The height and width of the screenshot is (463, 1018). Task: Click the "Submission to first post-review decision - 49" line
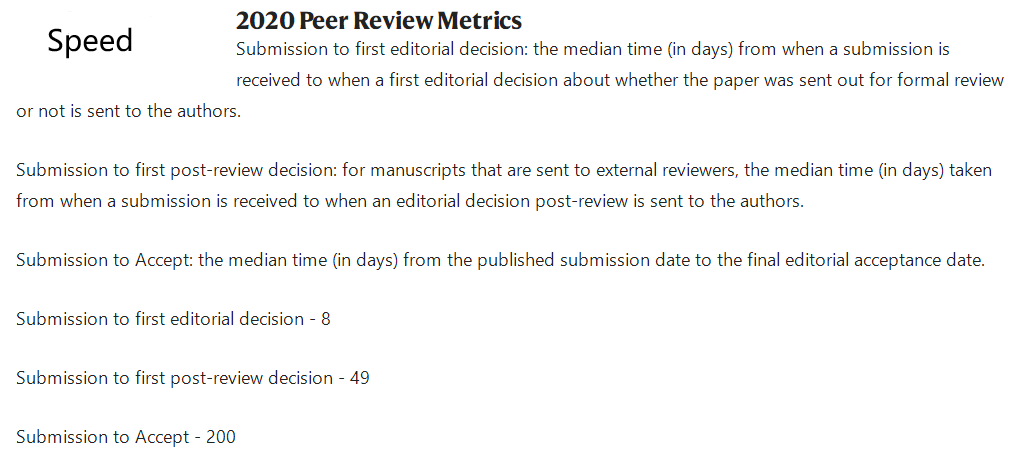point(193,378)
